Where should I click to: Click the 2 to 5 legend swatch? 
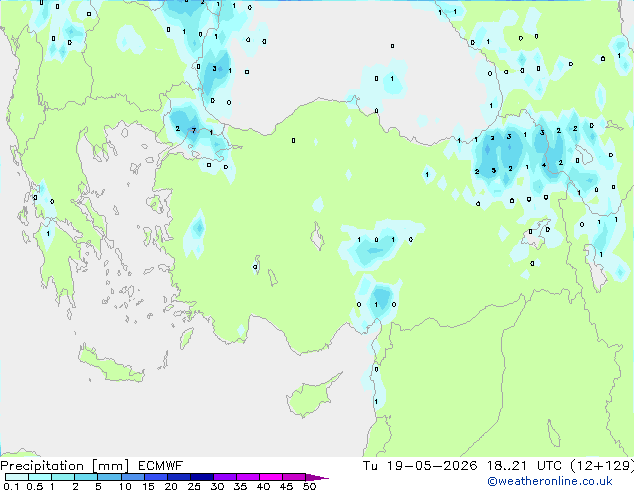pyautogui.click(x=86, y=477)
